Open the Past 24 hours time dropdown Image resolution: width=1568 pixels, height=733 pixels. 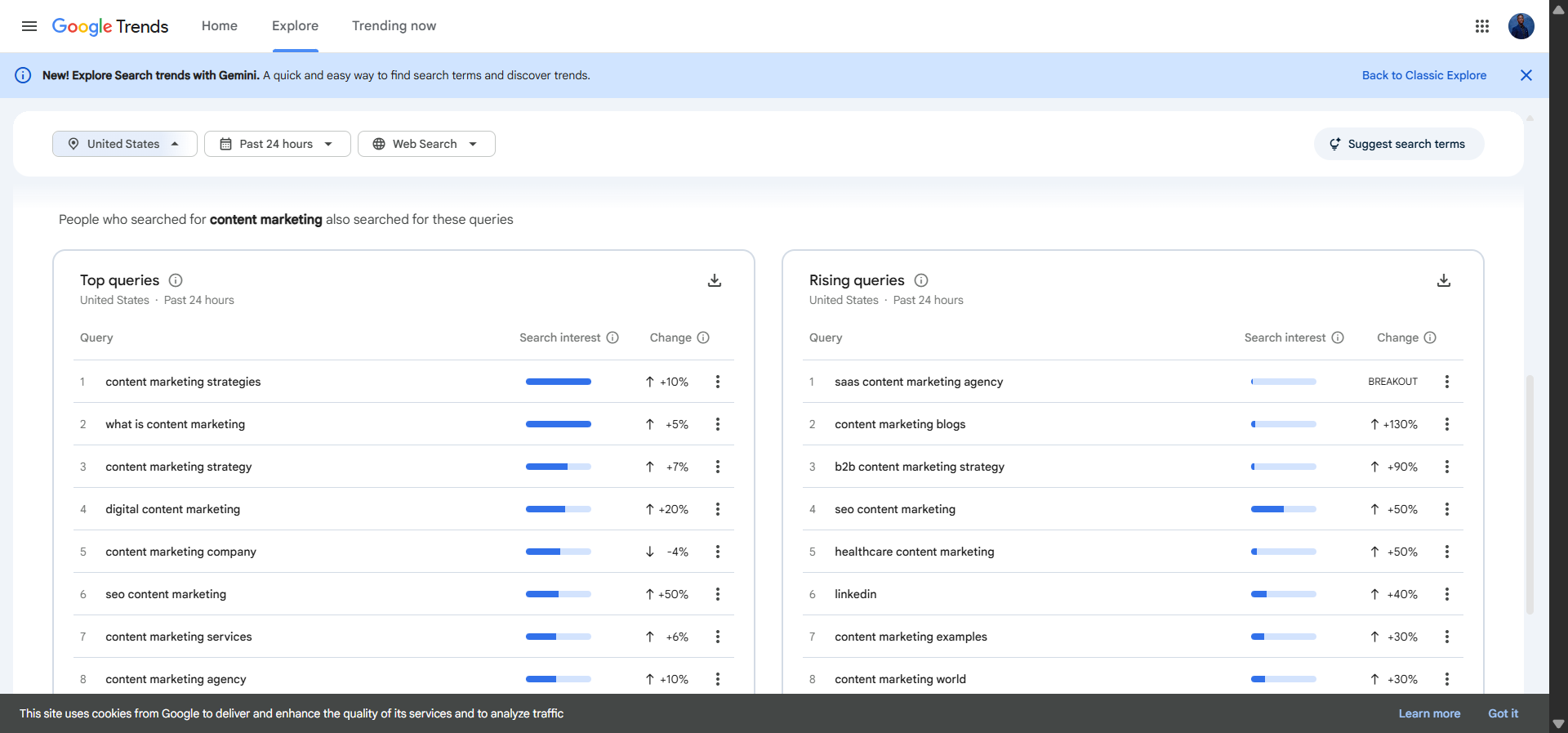(278, 144)
